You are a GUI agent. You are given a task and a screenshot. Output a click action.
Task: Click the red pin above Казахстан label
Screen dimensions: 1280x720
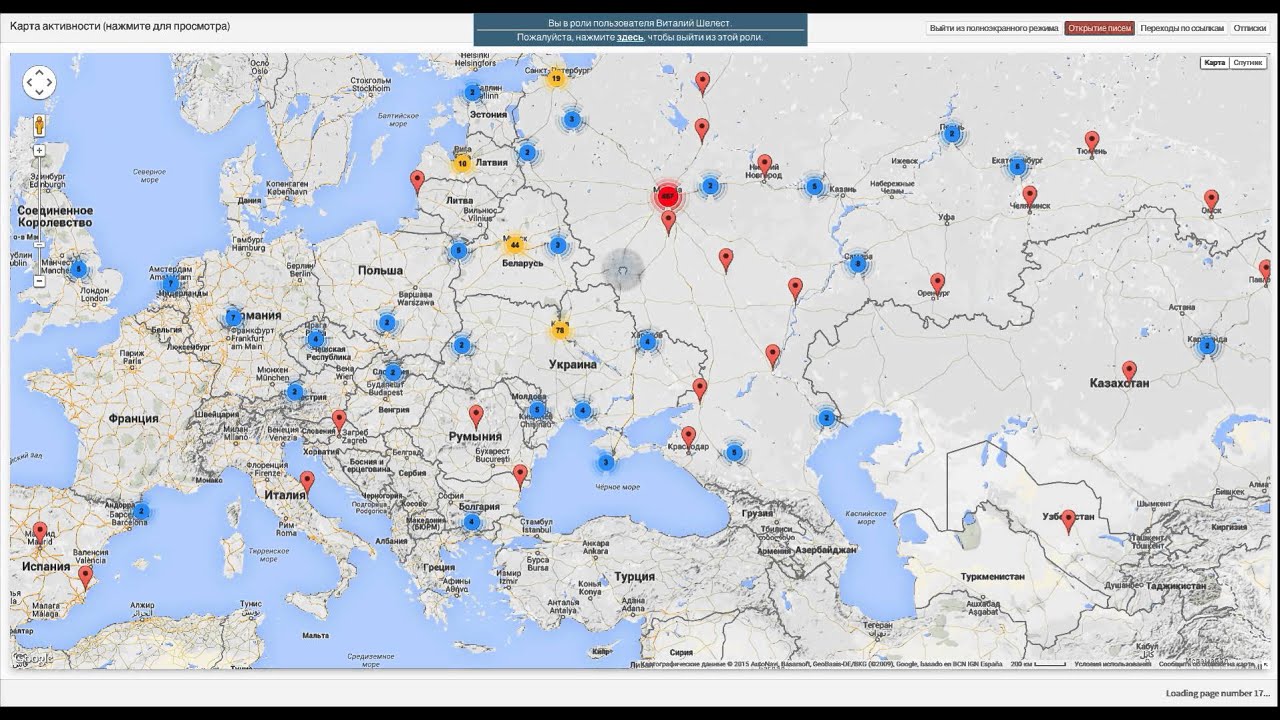1129,372
